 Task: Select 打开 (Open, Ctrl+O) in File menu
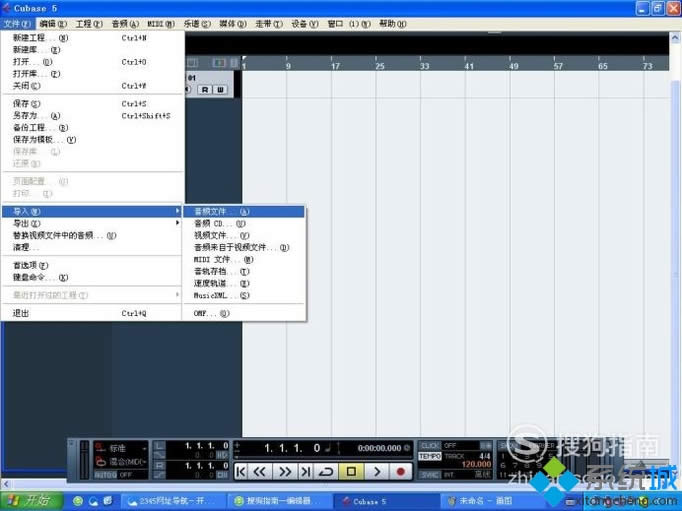point(91,62)
